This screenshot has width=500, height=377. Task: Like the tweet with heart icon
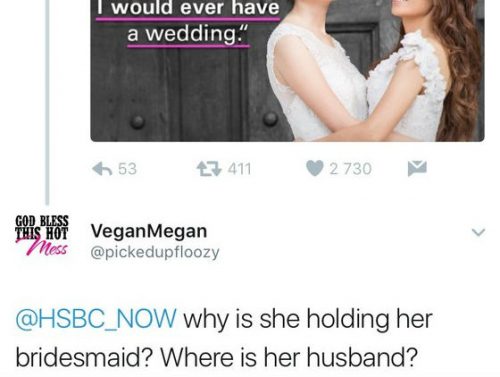click(x=315, y=168)
